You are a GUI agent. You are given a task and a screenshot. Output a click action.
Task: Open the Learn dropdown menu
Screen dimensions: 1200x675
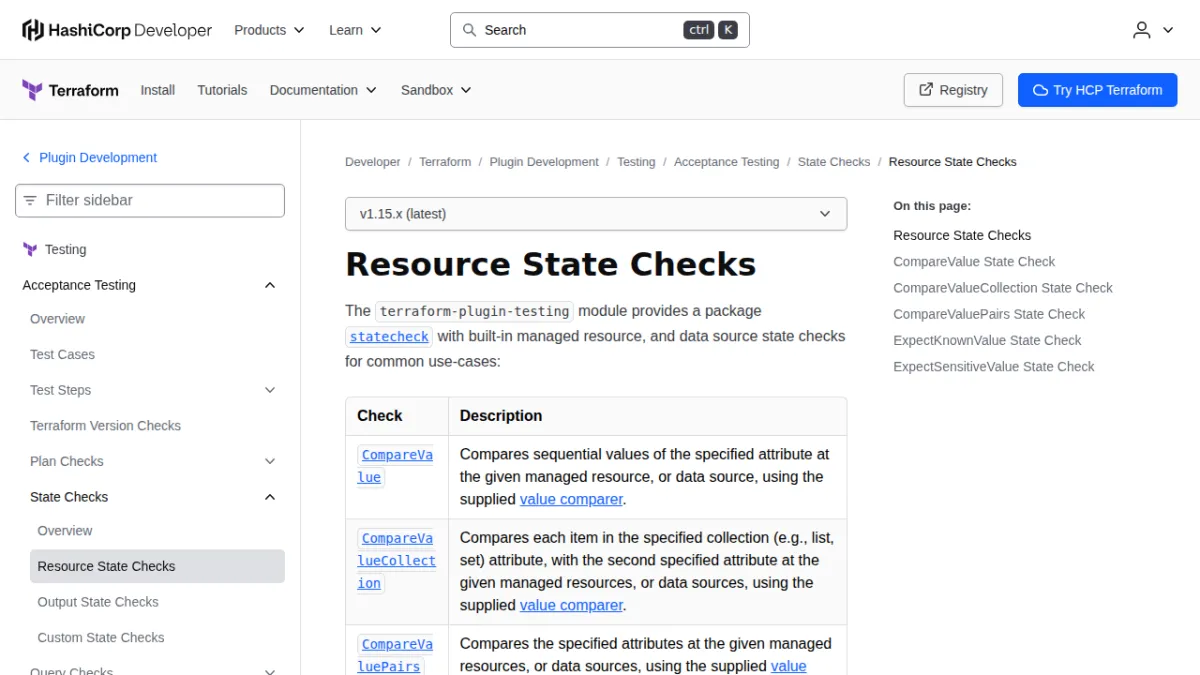pos(355,30)
